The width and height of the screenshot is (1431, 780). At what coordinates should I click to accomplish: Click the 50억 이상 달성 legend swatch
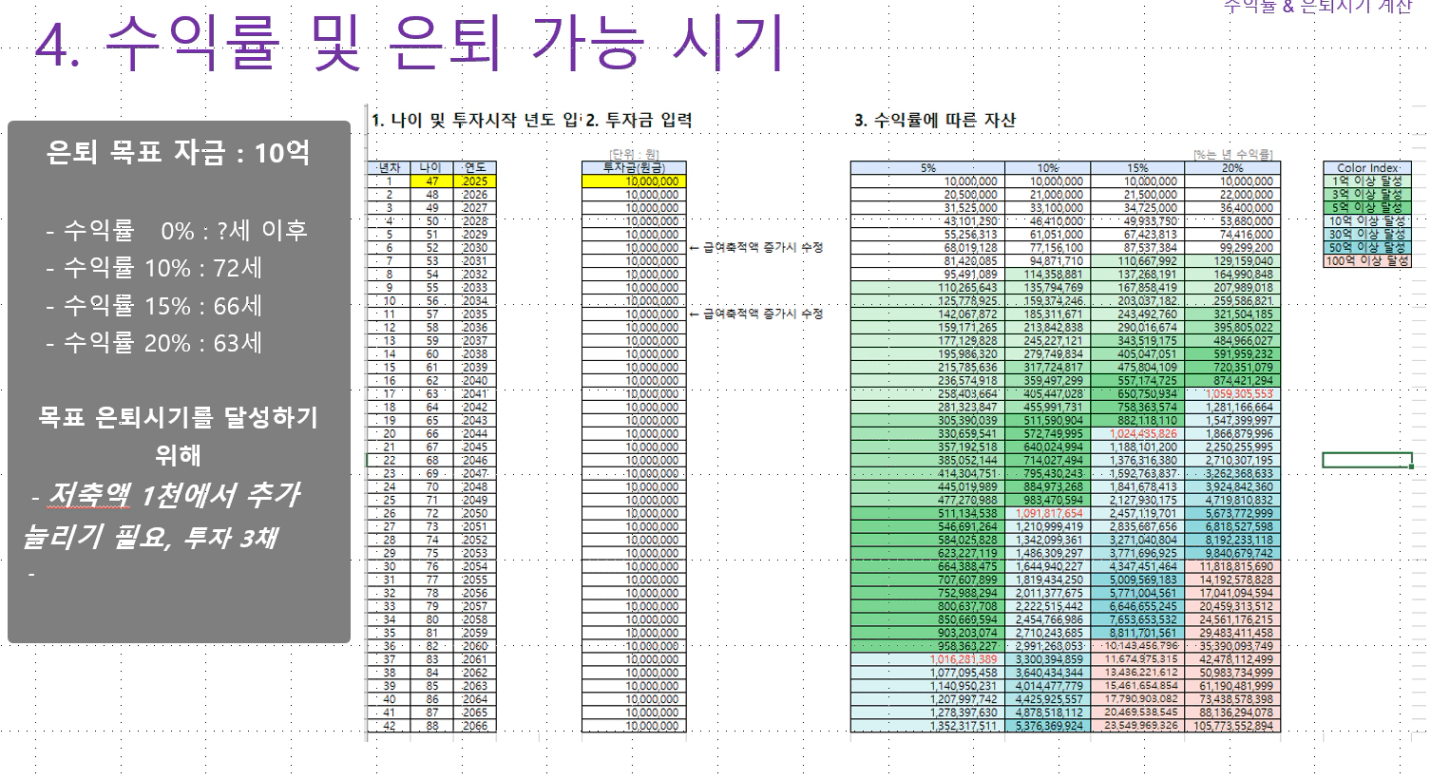(x=1367, y=247)
